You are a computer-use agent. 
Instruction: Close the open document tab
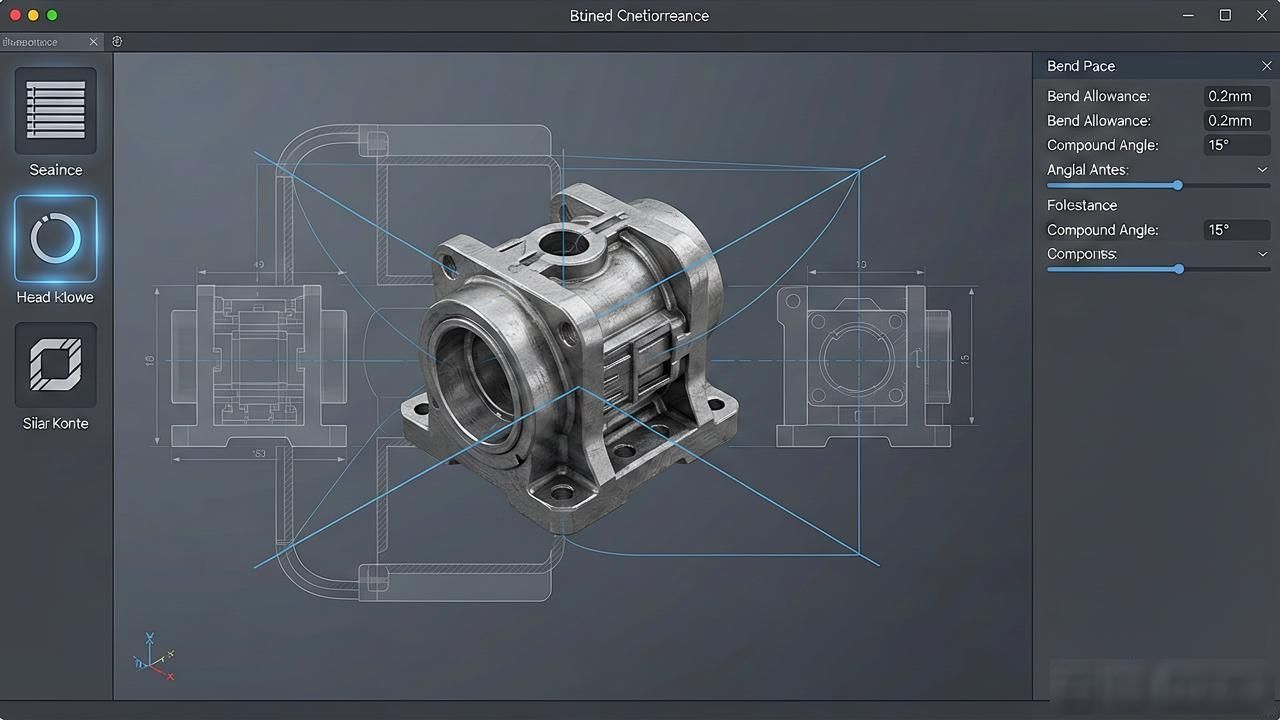click(94, 42)
